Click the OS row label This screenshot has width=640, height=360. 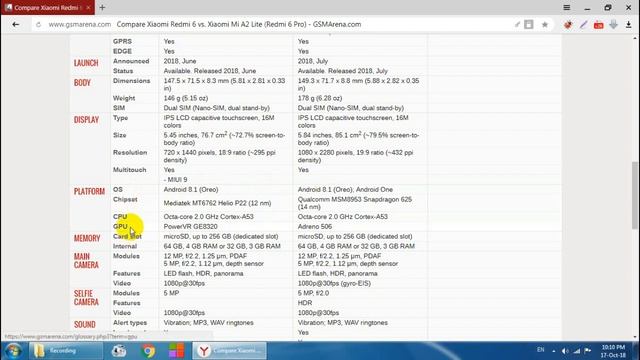118,190
